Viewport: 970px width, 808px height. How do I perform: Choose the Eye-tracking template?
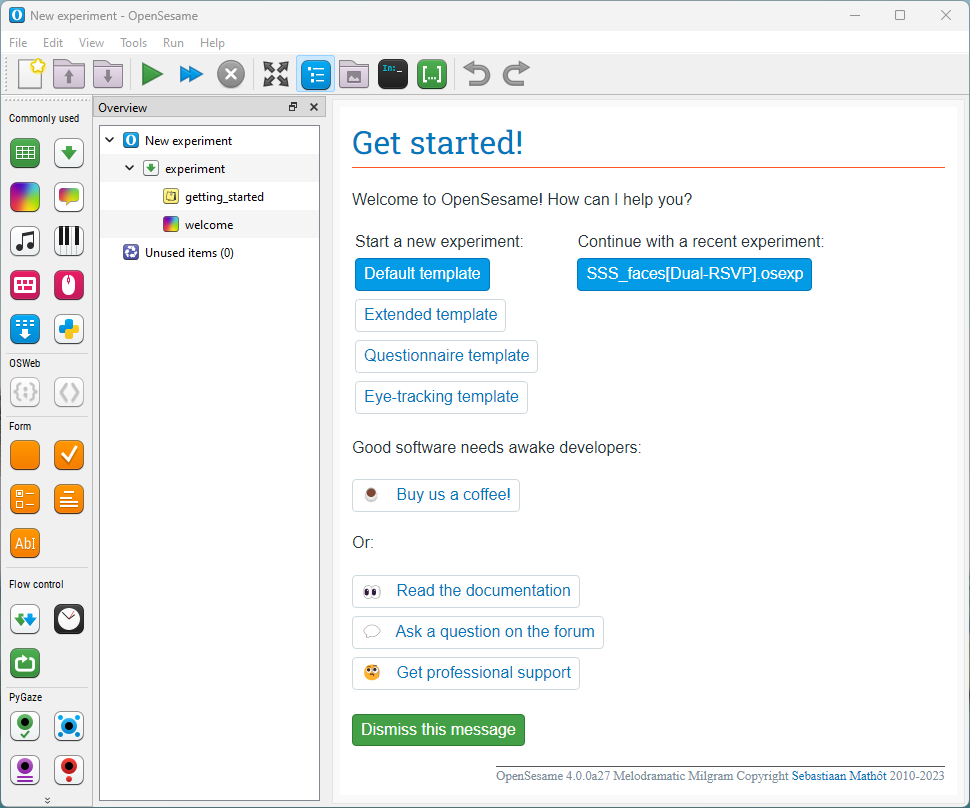click(441, 397)
